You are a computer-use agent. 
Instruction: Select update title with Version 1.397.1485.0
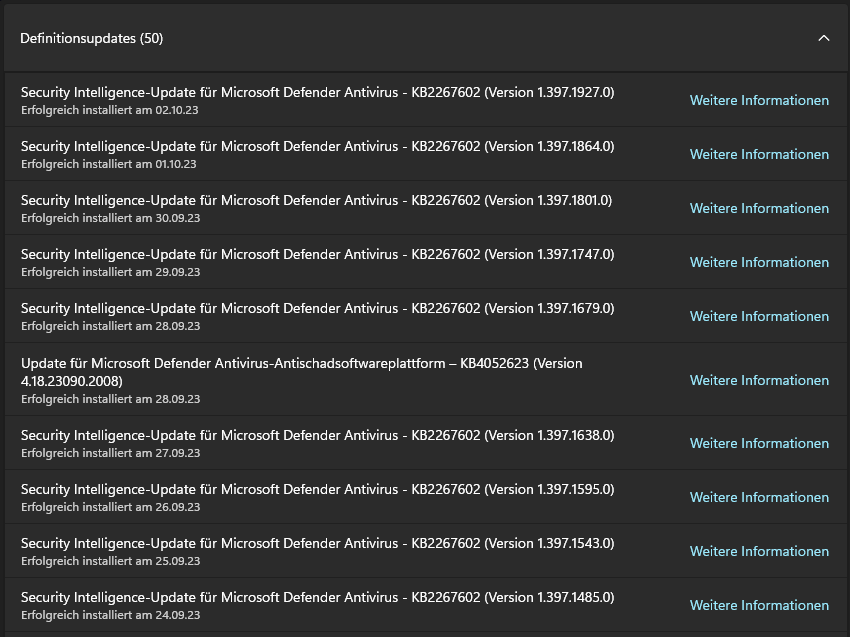pyautogui.click(x=318, y=597)
